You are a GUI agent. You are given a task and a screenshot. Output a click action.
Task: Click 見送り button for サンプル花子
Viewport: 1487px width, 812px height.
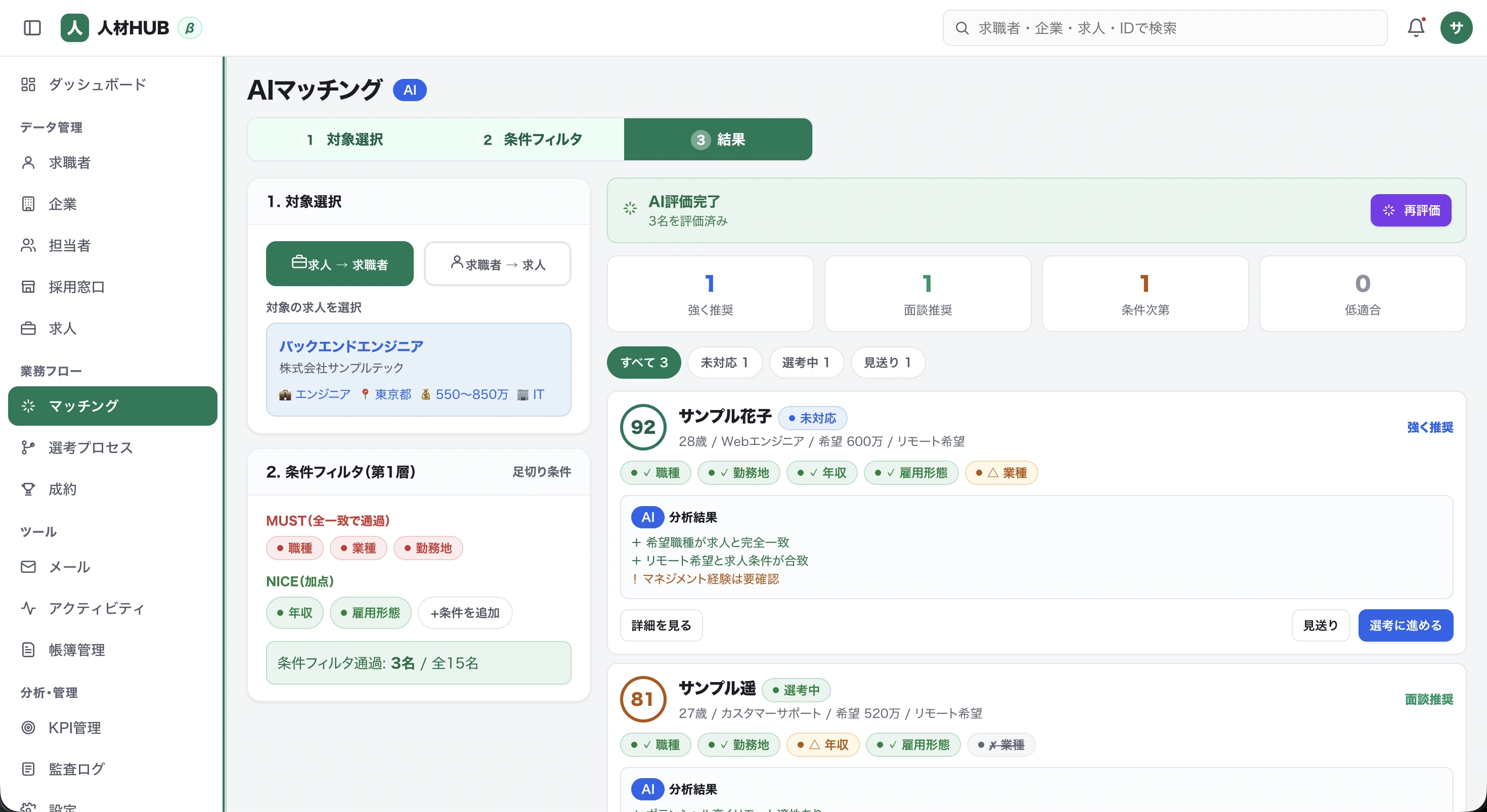1321,625
